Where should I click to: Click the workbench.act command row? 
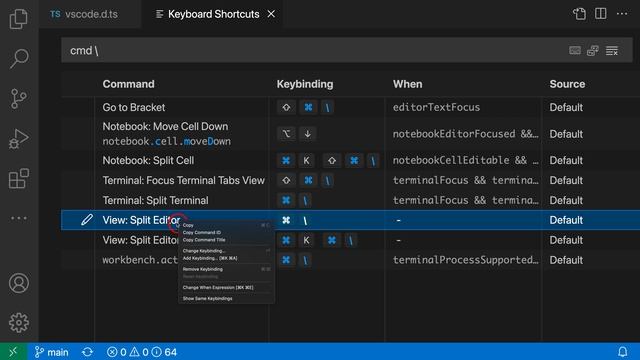click(x=350, y=260)
